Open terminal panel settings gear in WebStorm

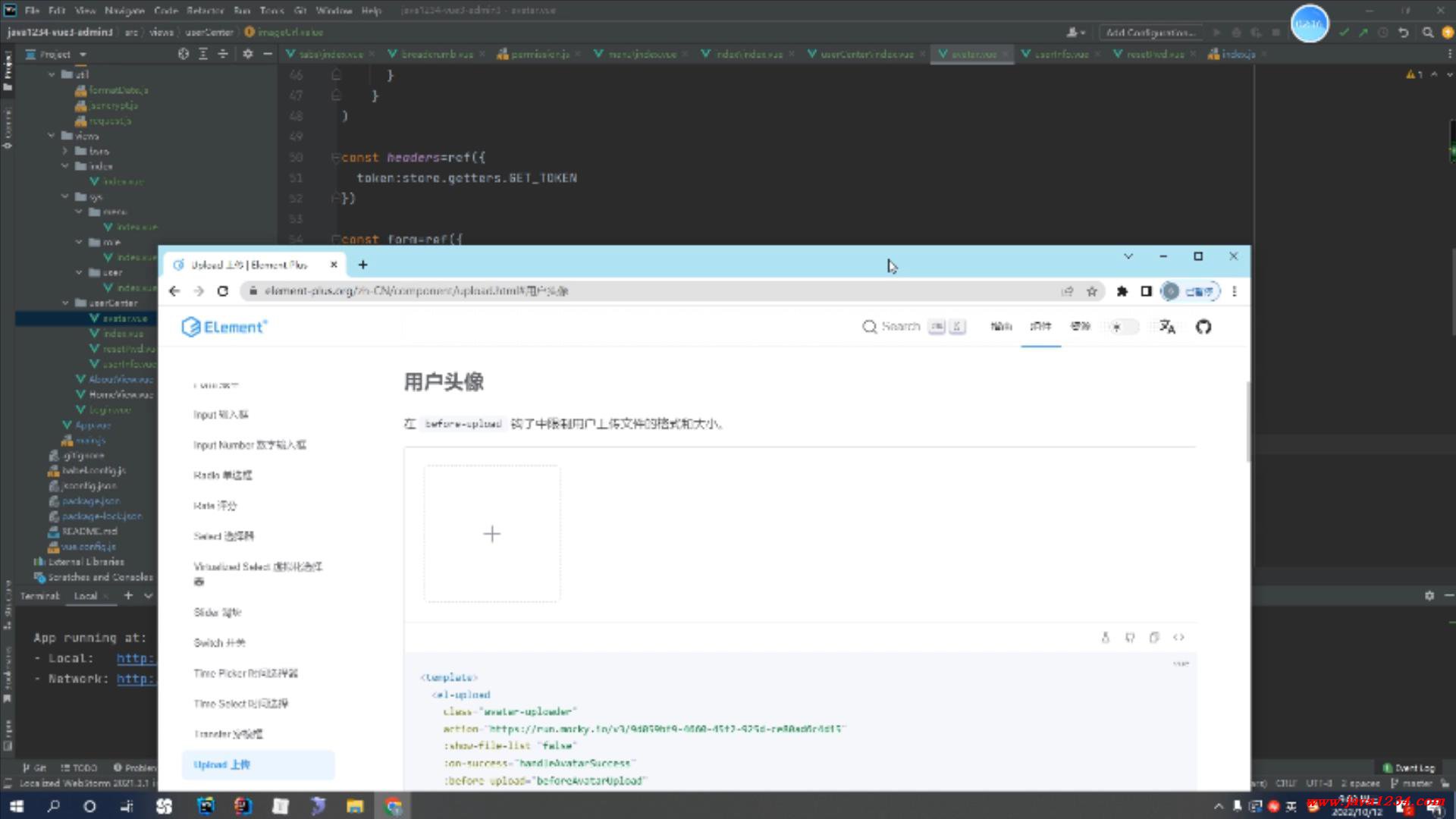coord(1429,596)
